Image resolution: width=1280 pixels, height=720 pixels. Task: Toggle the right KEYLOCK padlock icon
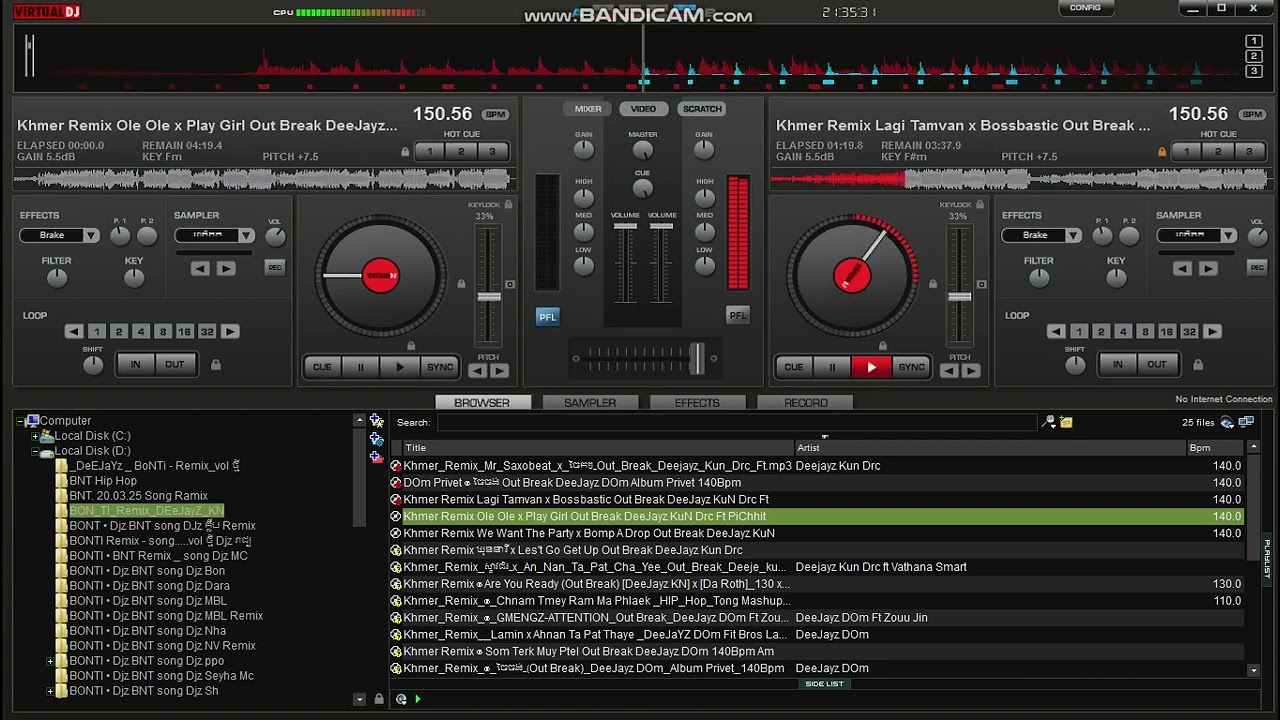(980, 205)
